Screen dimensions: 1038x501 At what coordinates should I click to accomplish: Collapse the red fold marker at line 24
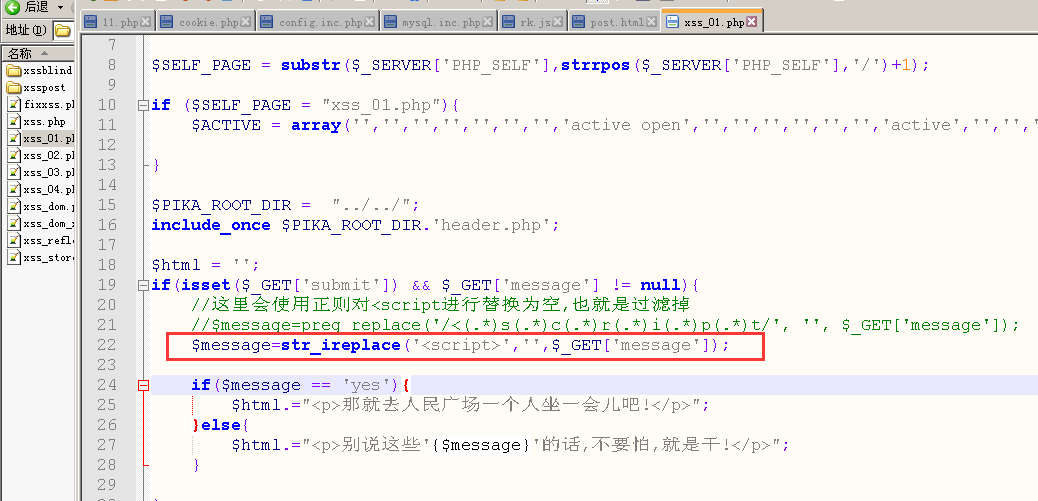tap(143, 385)
